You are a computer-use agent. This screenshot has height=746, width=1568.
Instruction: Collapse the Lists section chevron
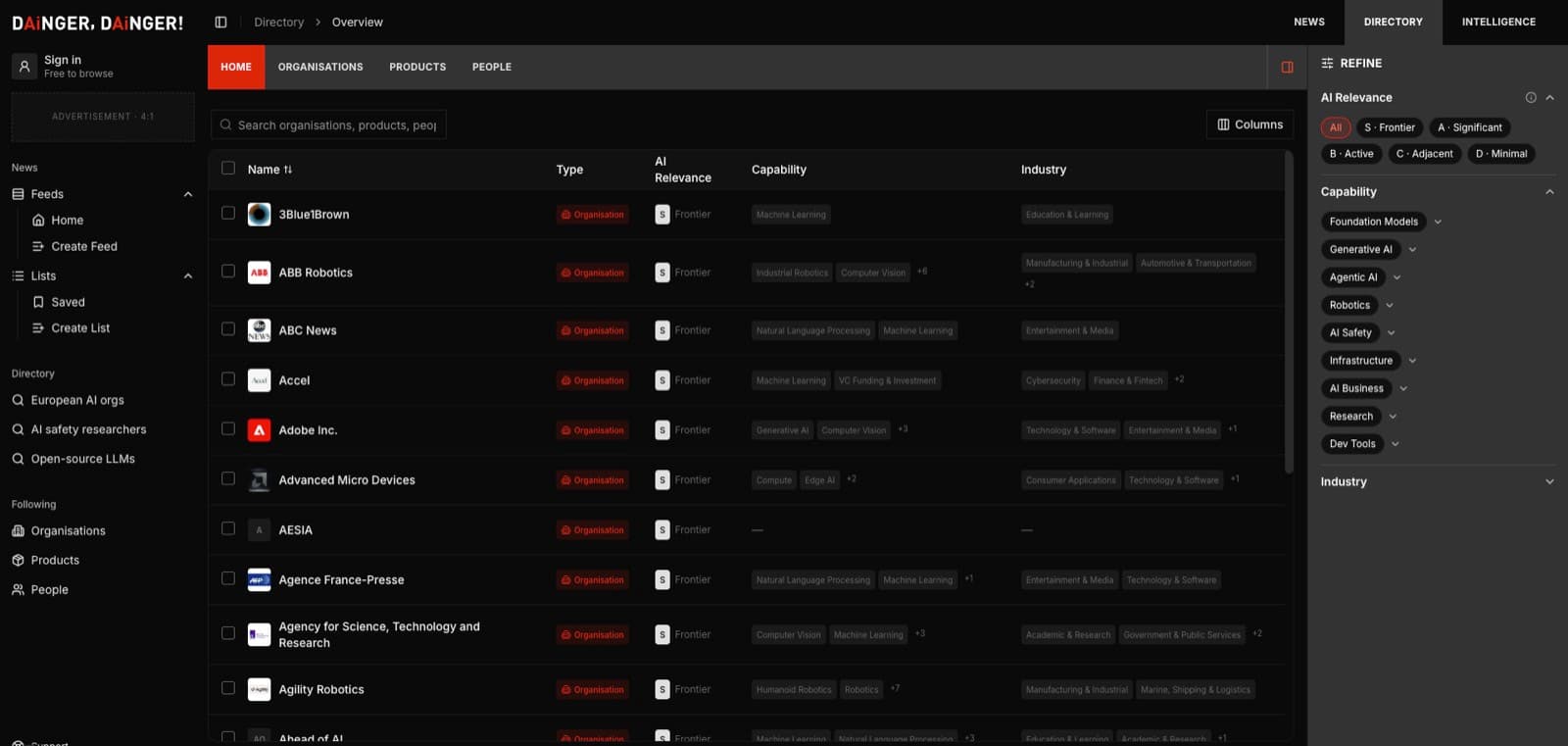[188, 276]
